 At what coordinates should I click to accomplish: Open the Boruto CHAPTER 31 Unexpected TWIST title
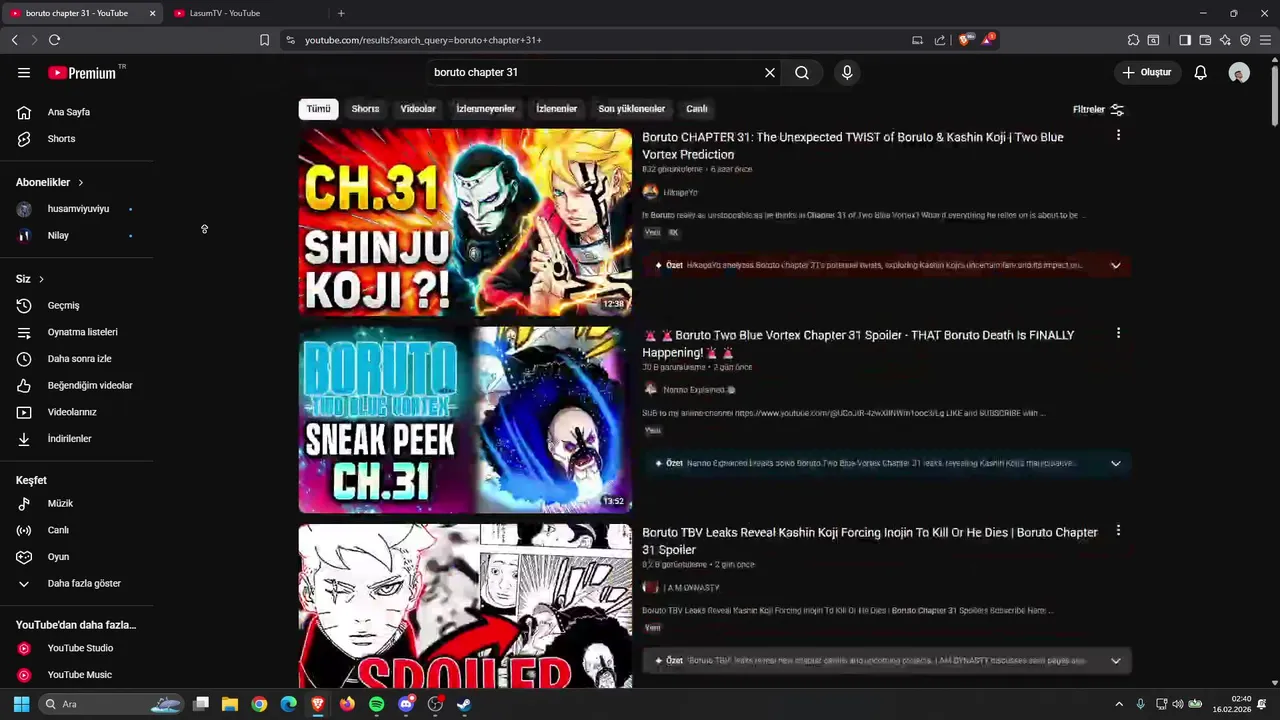[x=852, y=145]
